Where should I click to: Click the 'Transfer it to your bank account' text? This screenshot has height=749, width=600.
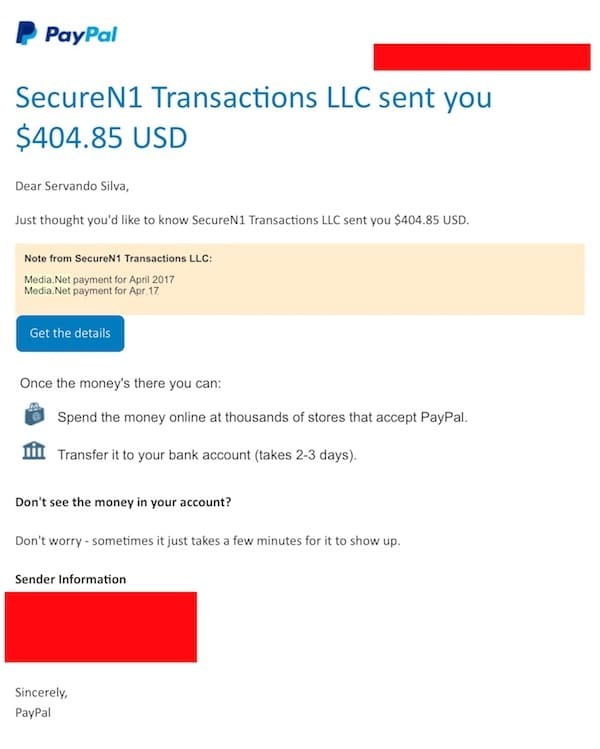207,454
